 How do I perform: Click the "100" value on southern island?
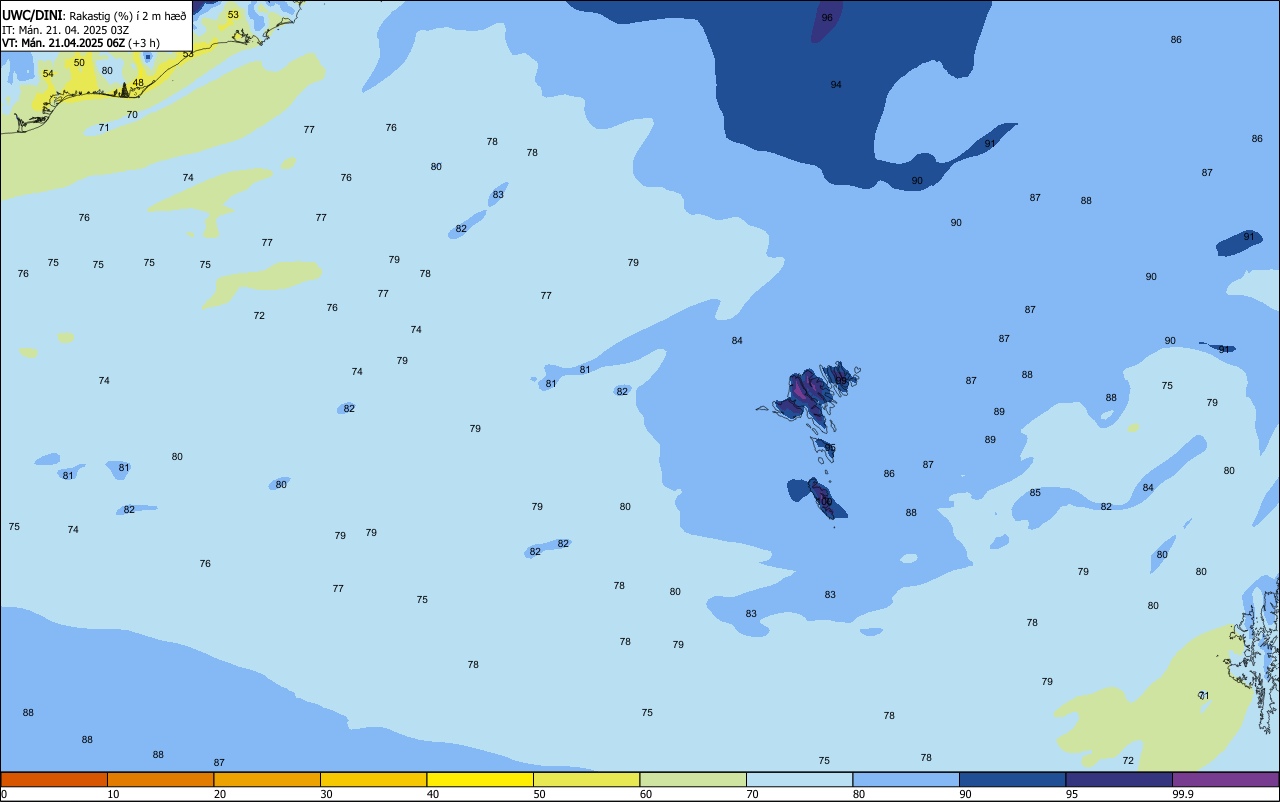[x=824, y=502]
